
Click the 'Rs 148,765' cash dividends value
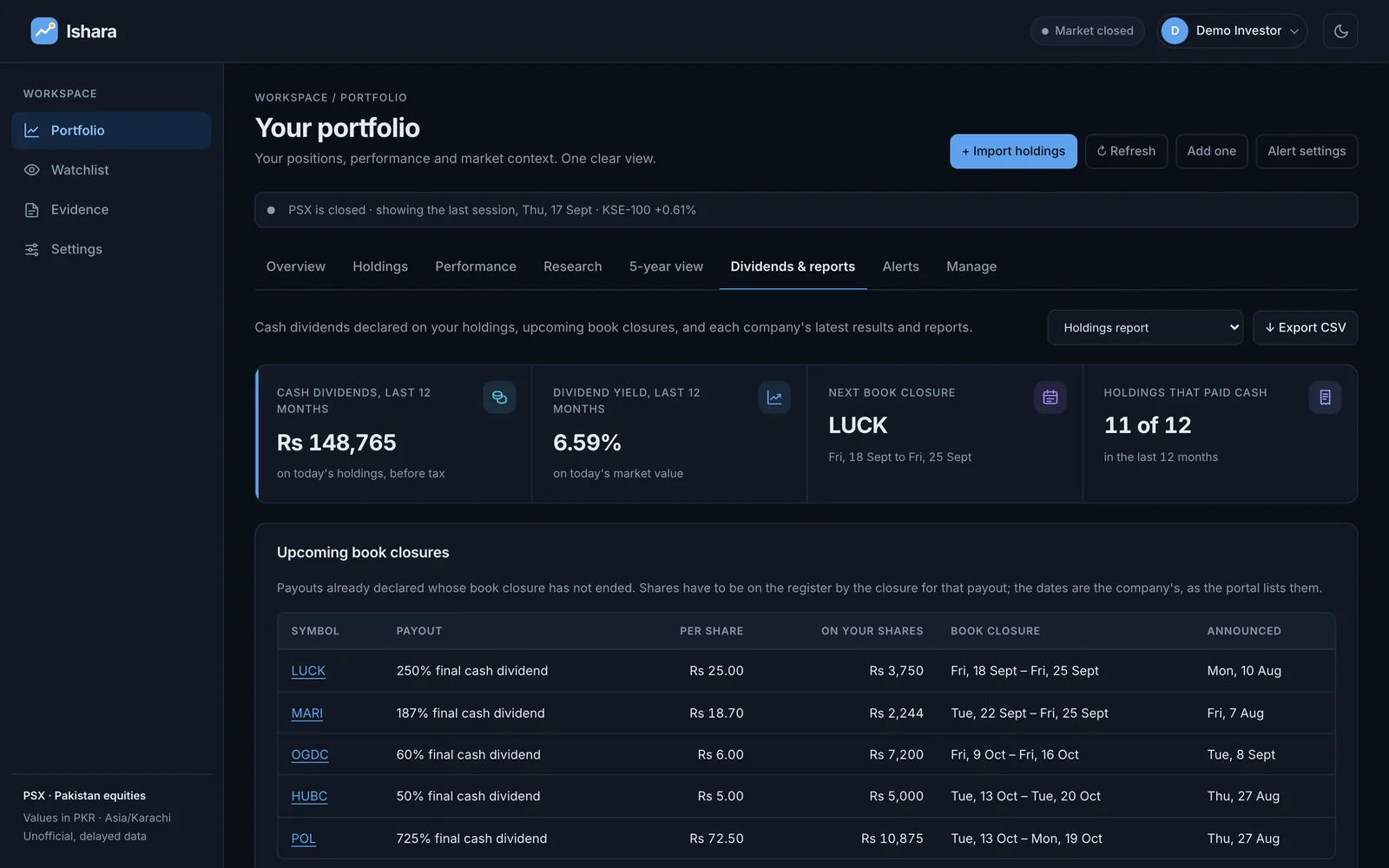[x=337, y=443]
